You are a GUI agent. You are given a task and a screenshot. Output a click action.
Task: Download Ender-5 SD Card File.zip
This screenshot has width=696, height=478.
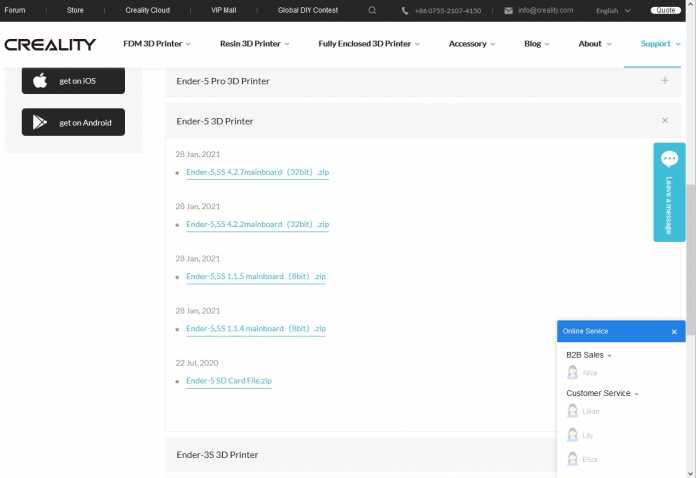point(229,381)
